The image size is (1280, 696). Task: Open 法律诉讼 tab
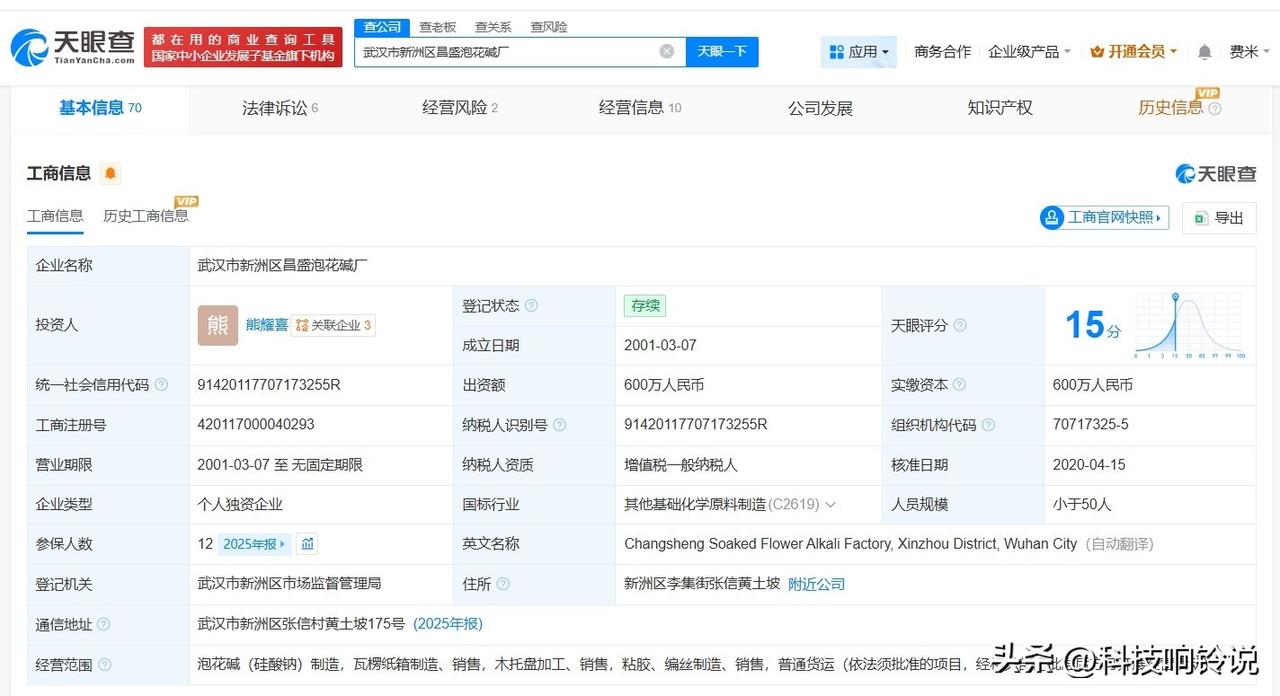click(x=280, y=108)
